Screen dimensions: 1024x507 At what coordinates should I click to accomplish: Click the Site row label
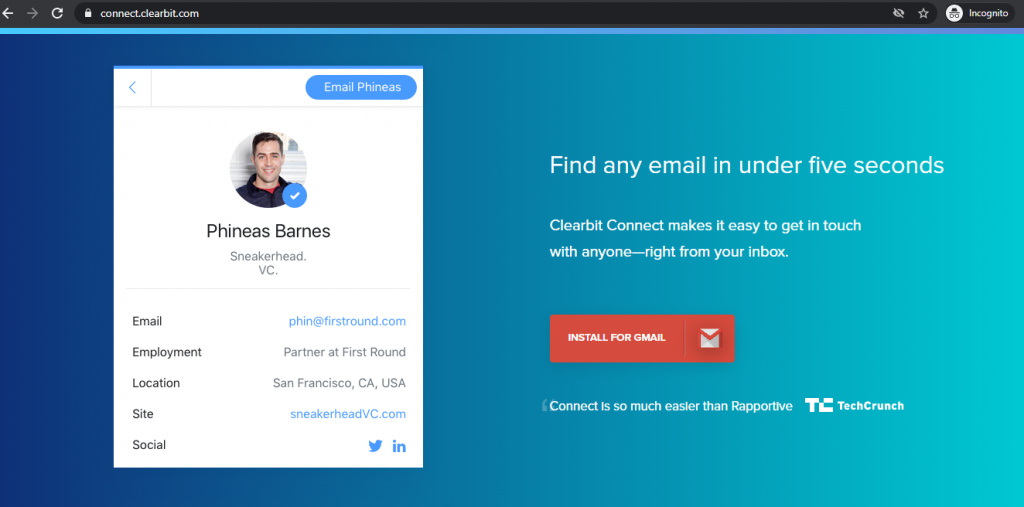coord(142,414)
